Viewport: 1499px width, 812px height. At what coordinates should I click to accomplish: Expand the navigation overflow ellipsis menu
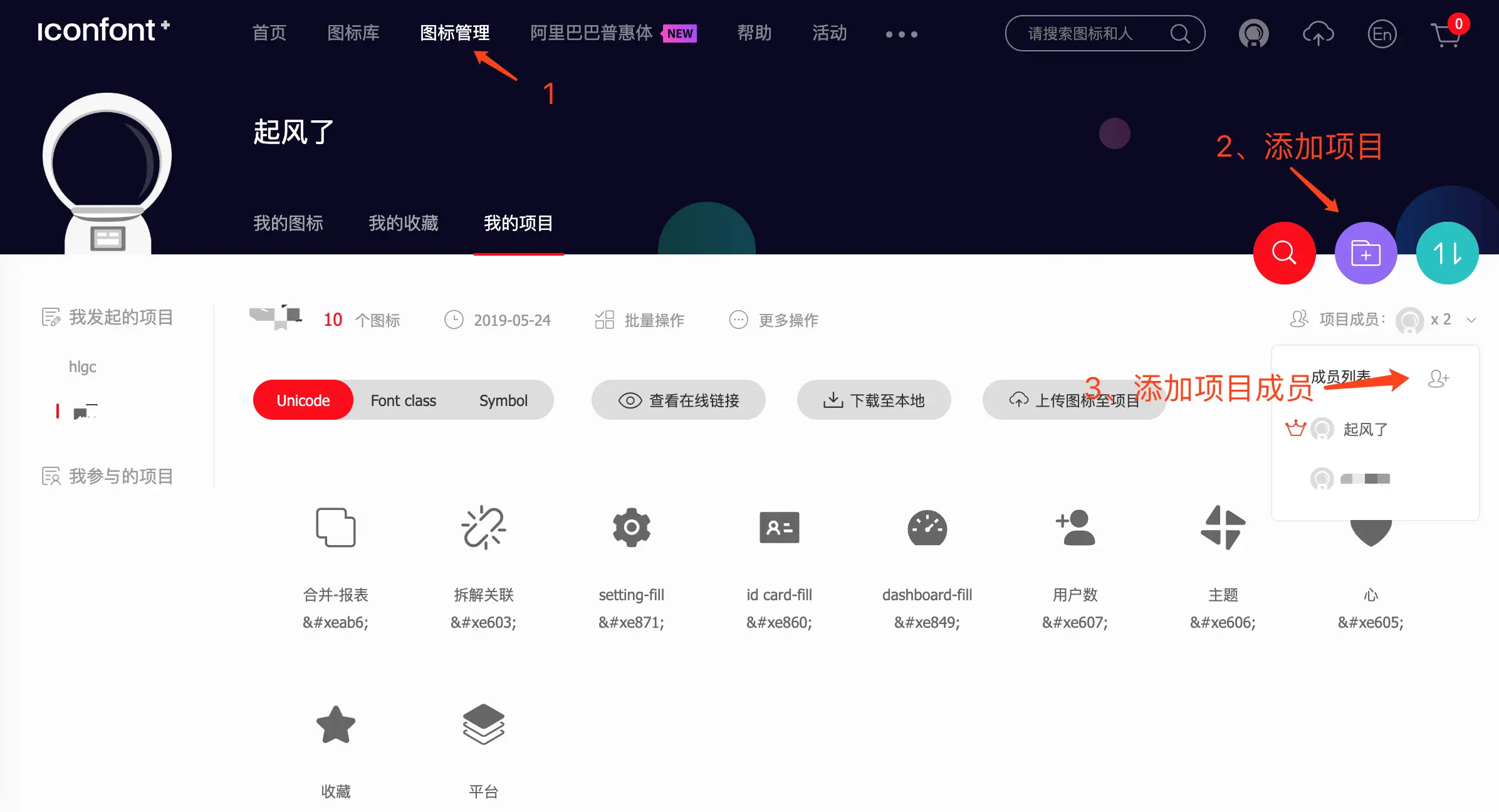coord(901,34)
